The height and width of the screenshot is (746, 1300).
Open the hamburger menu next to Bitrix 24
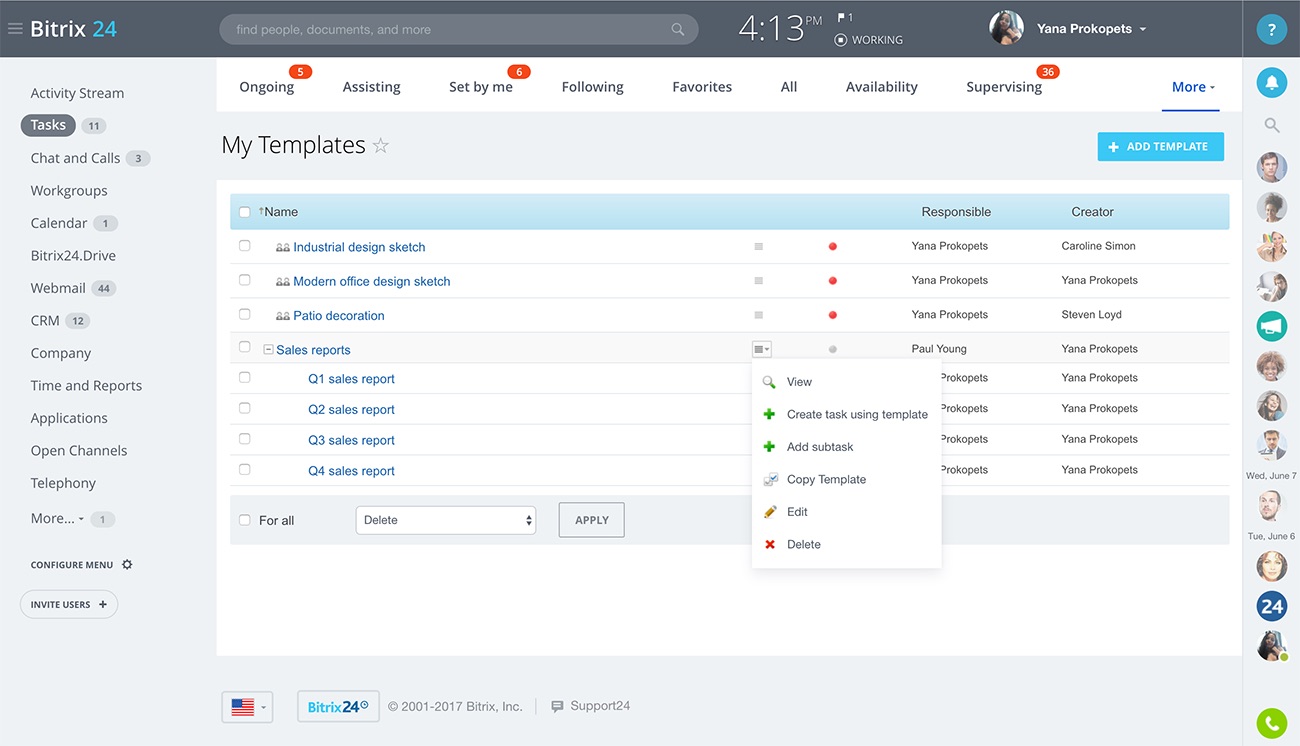click(x=15, y=29)
